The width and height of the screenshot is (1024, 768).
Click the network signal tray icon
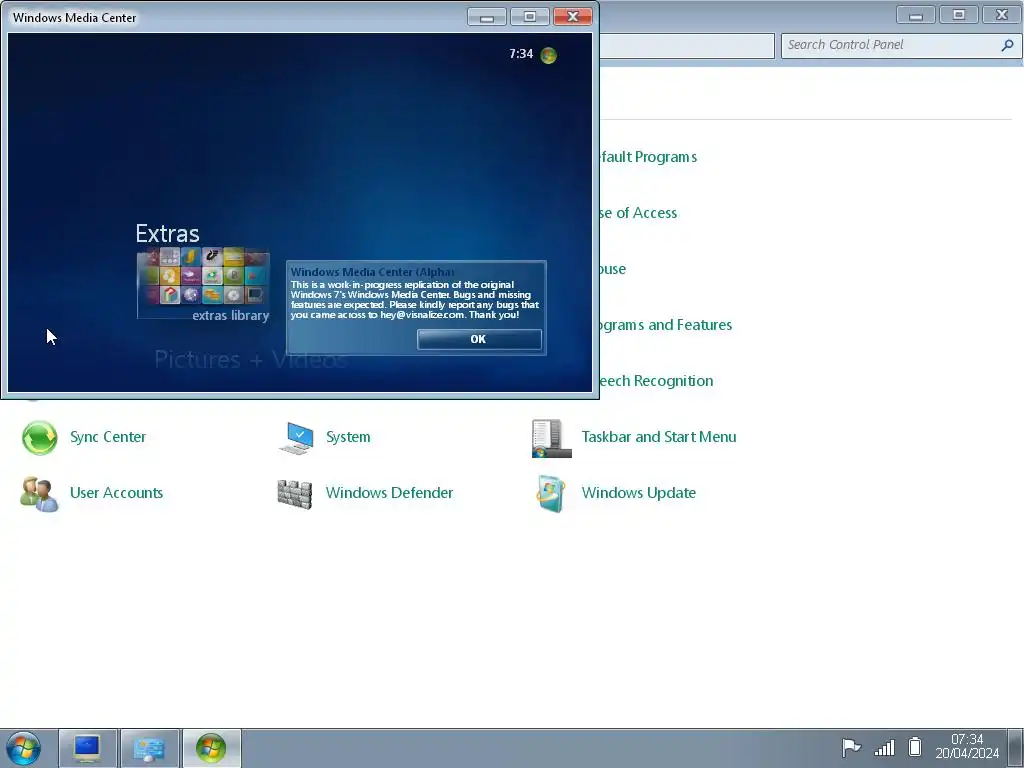pyautogui.click(x=884, y=748)
